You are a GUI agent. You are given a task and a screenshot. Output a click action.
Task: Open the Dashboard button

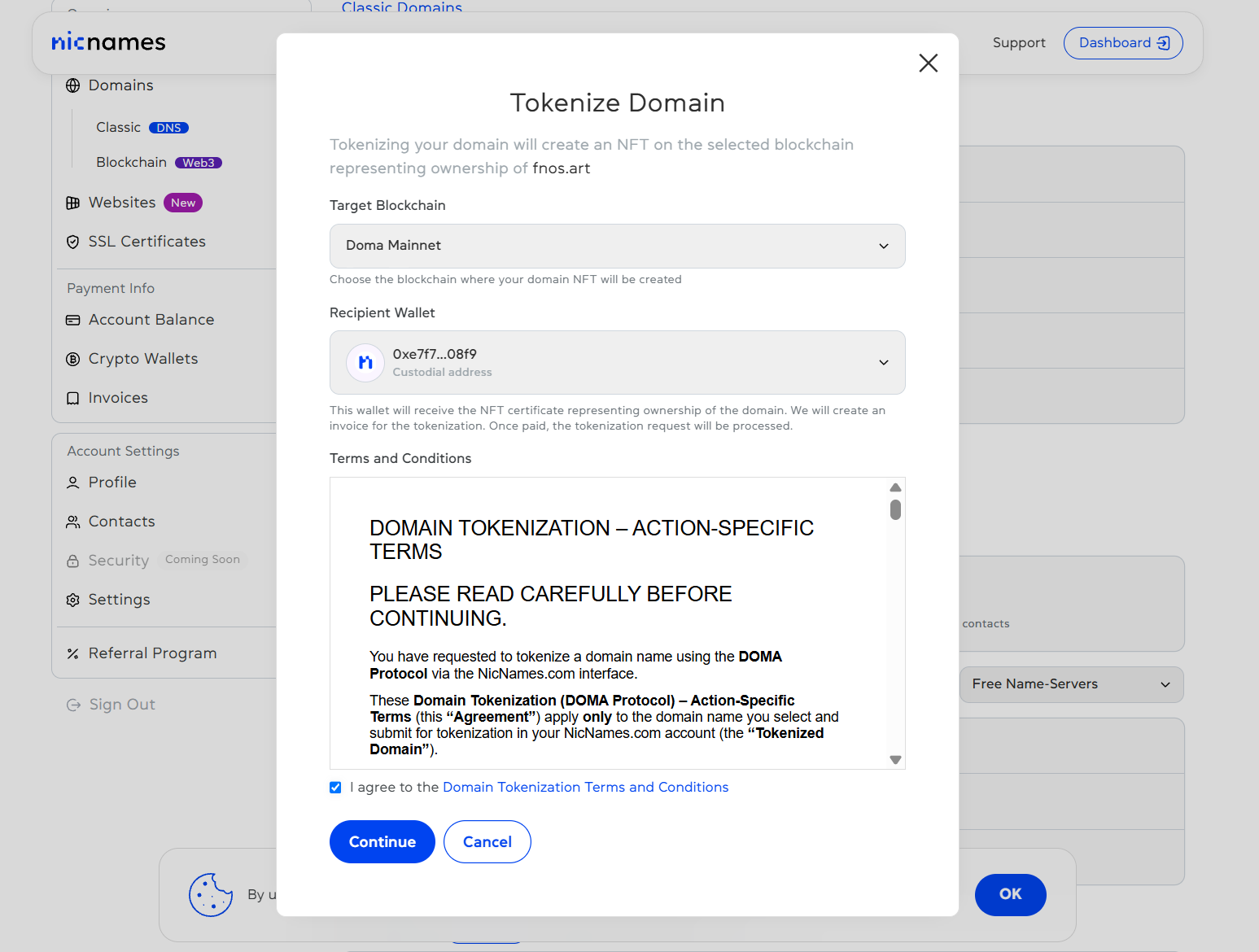(1123, 43)
